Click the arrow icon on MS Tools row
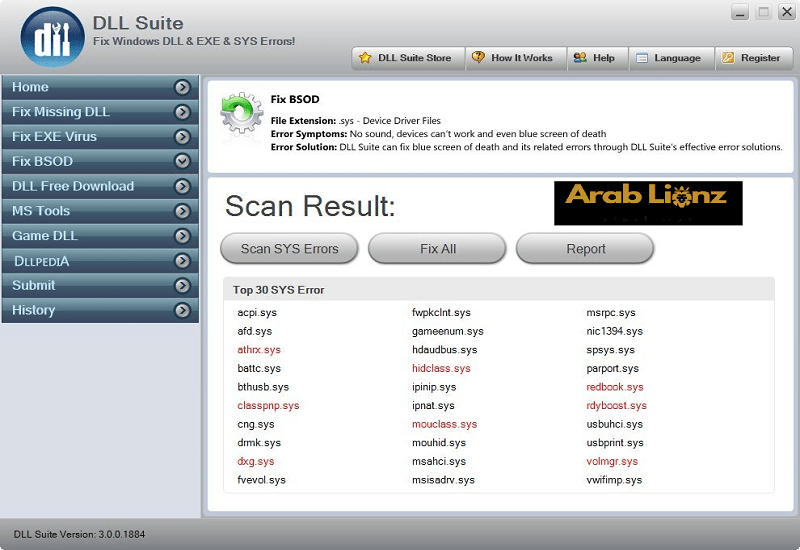This screenshot has height=550, width=800. (183, 211)
